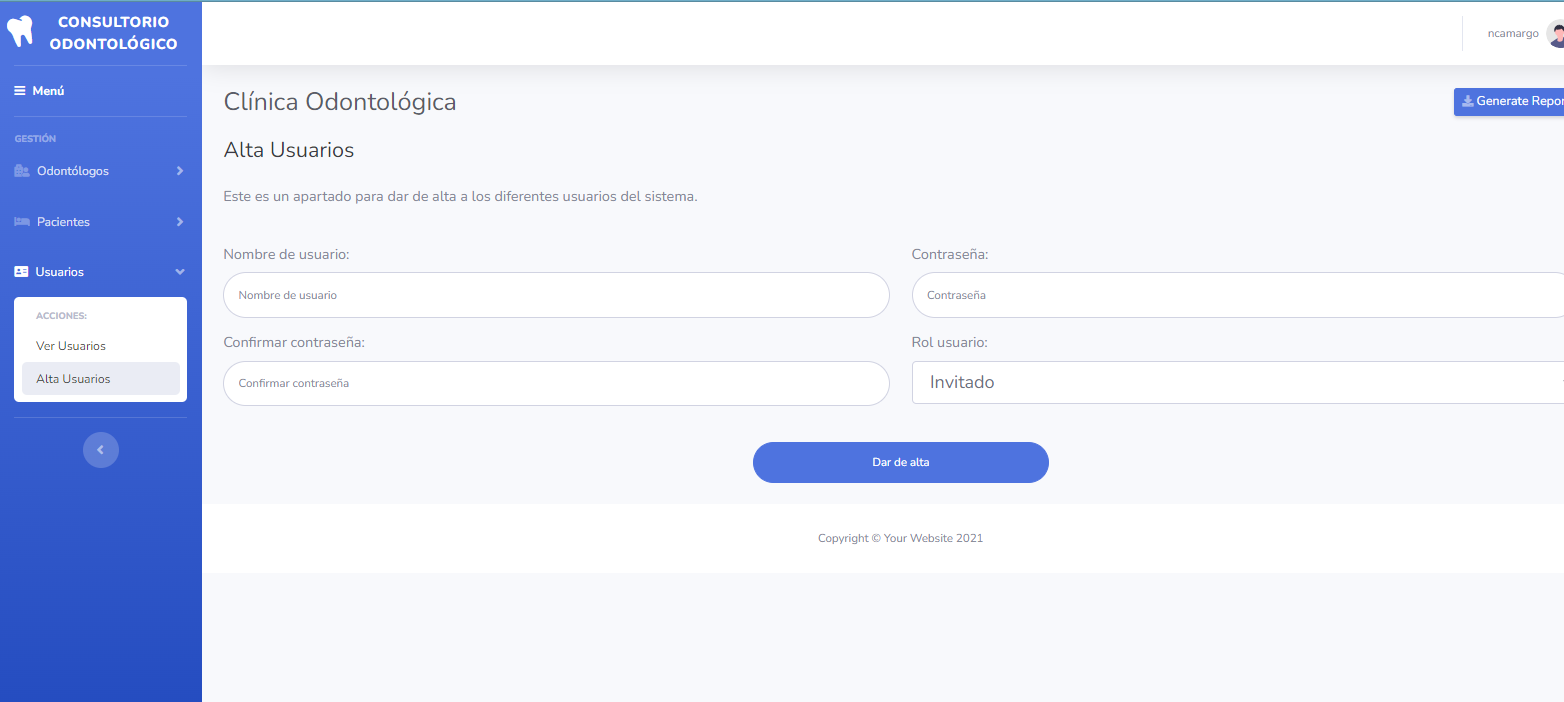Open the Rol usuario dropdown

pyautogui.click(x=1238, y=382)
